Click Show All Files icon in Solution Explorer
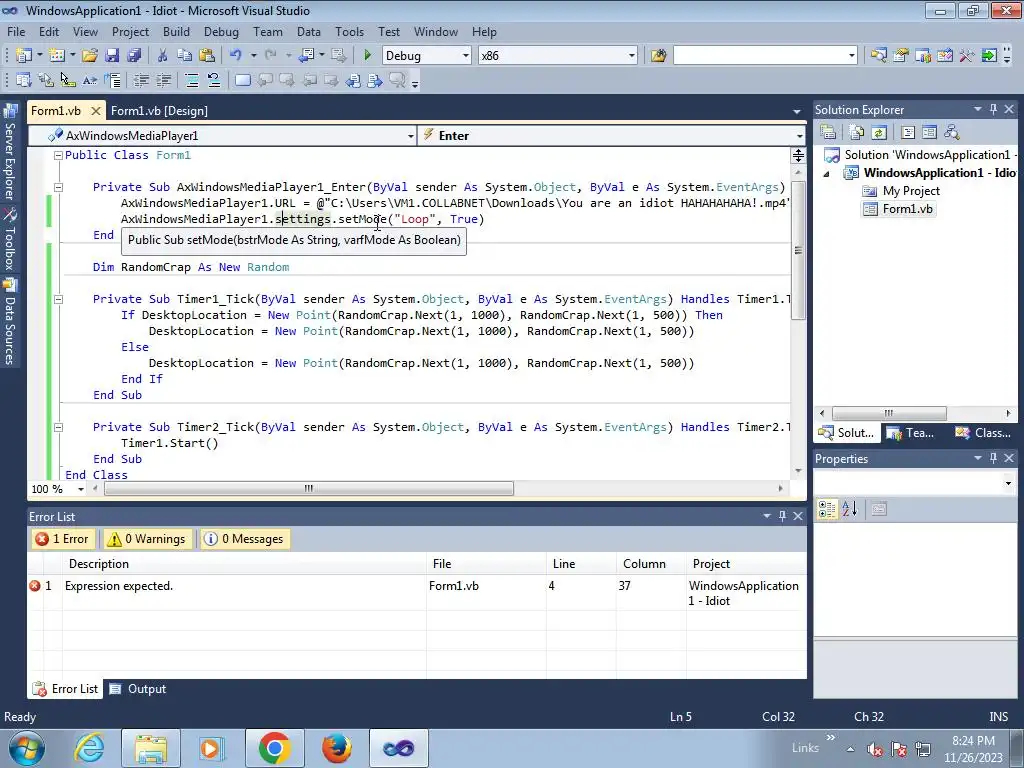The width and height of the screenshot is (1024, 768). point(856,133)
